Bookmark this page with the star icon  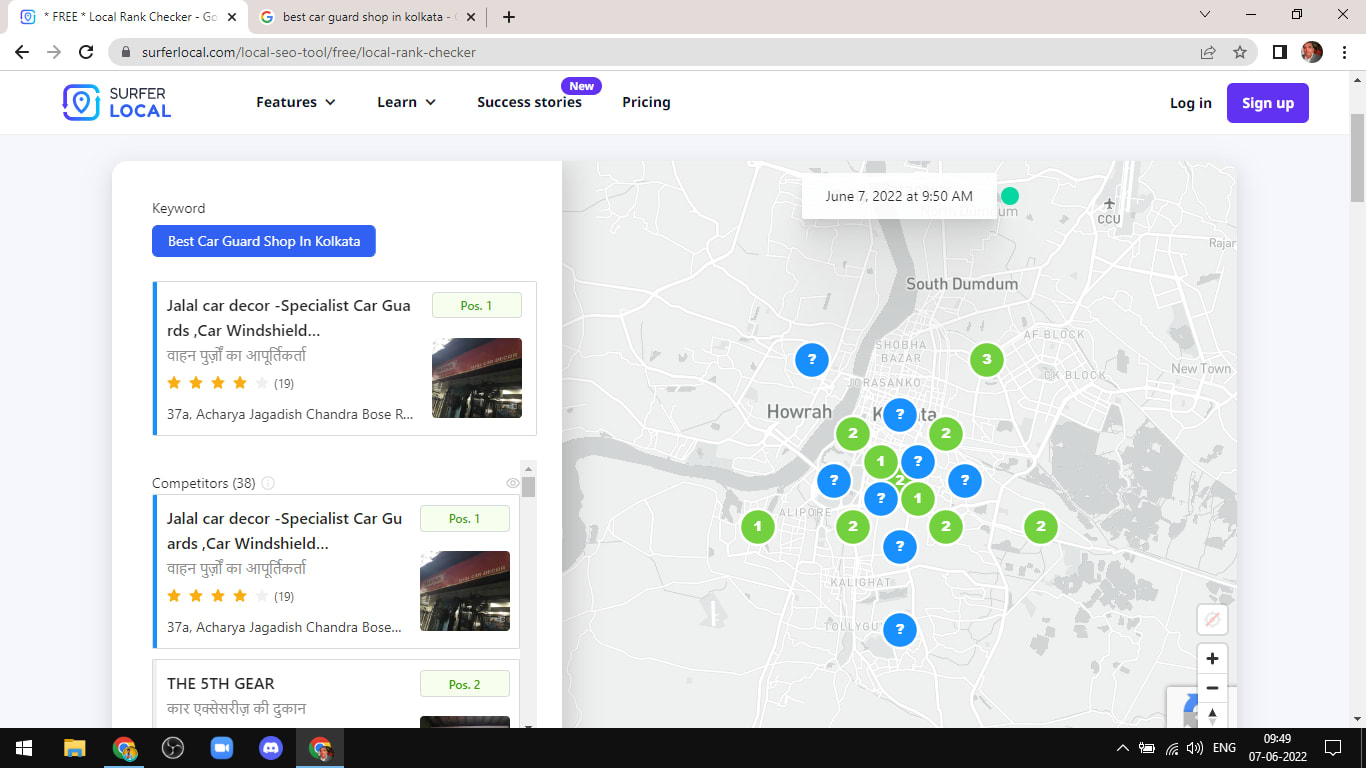(1240, 52)
